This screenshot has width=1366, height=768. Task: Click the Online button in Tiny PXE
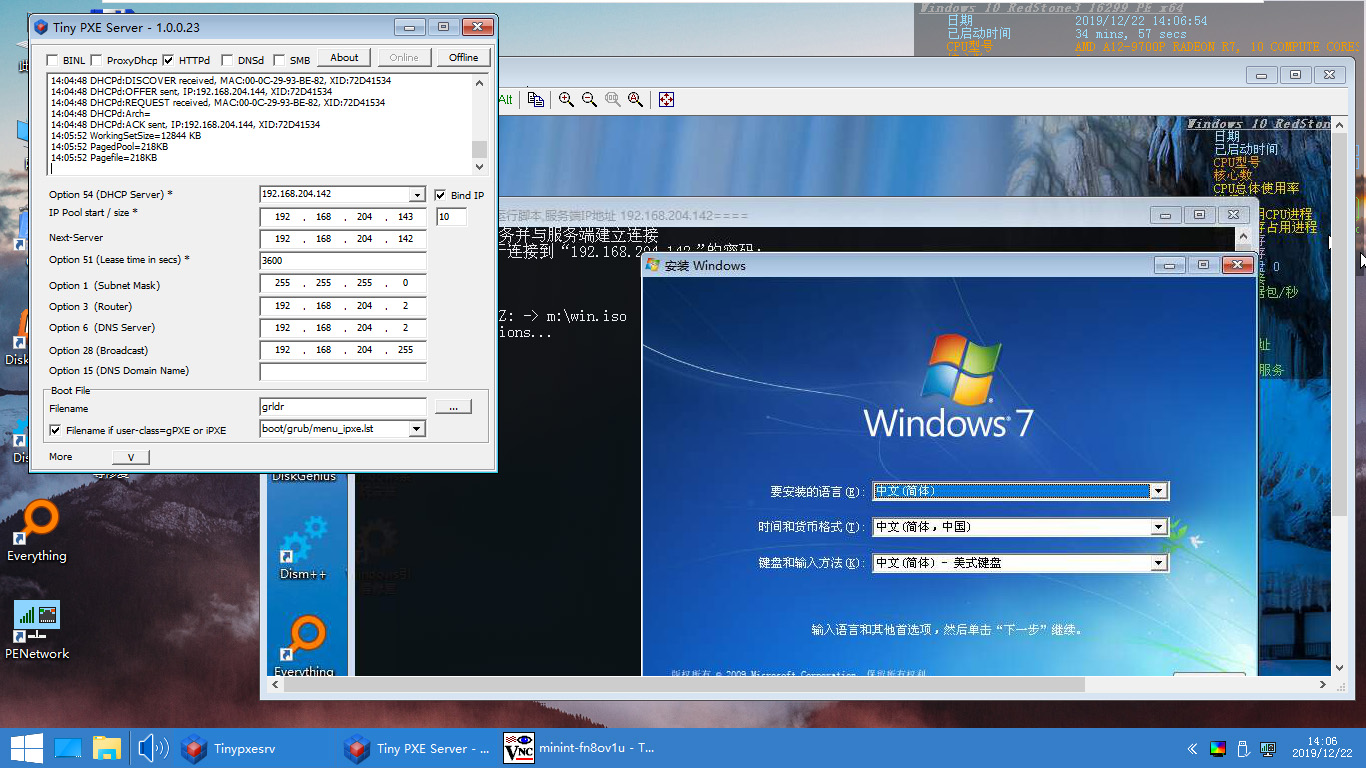coord(404,57)
